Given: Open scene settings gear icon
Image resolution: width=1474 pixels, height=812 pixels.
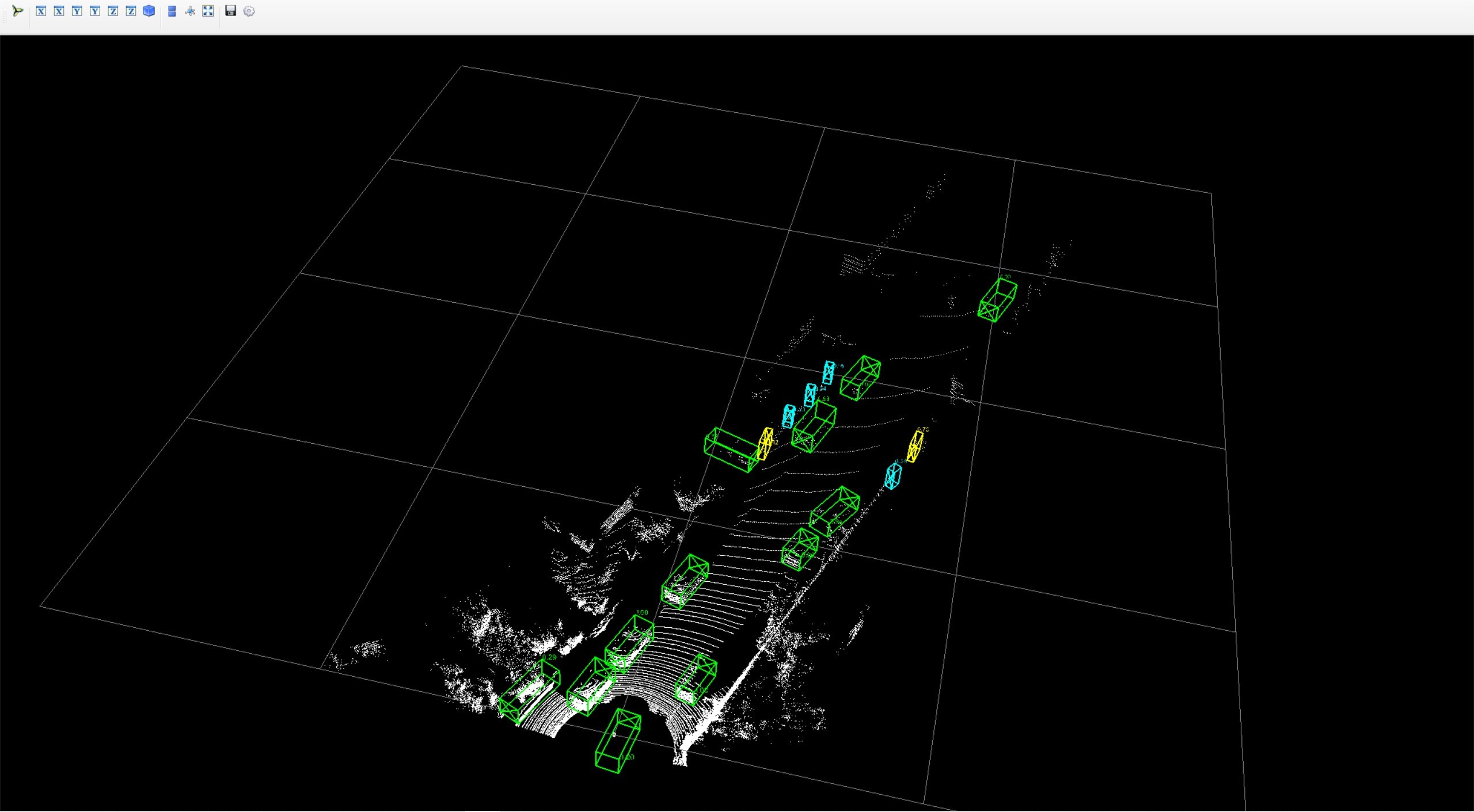Looking at the screenshot, I should pos(249,11).
